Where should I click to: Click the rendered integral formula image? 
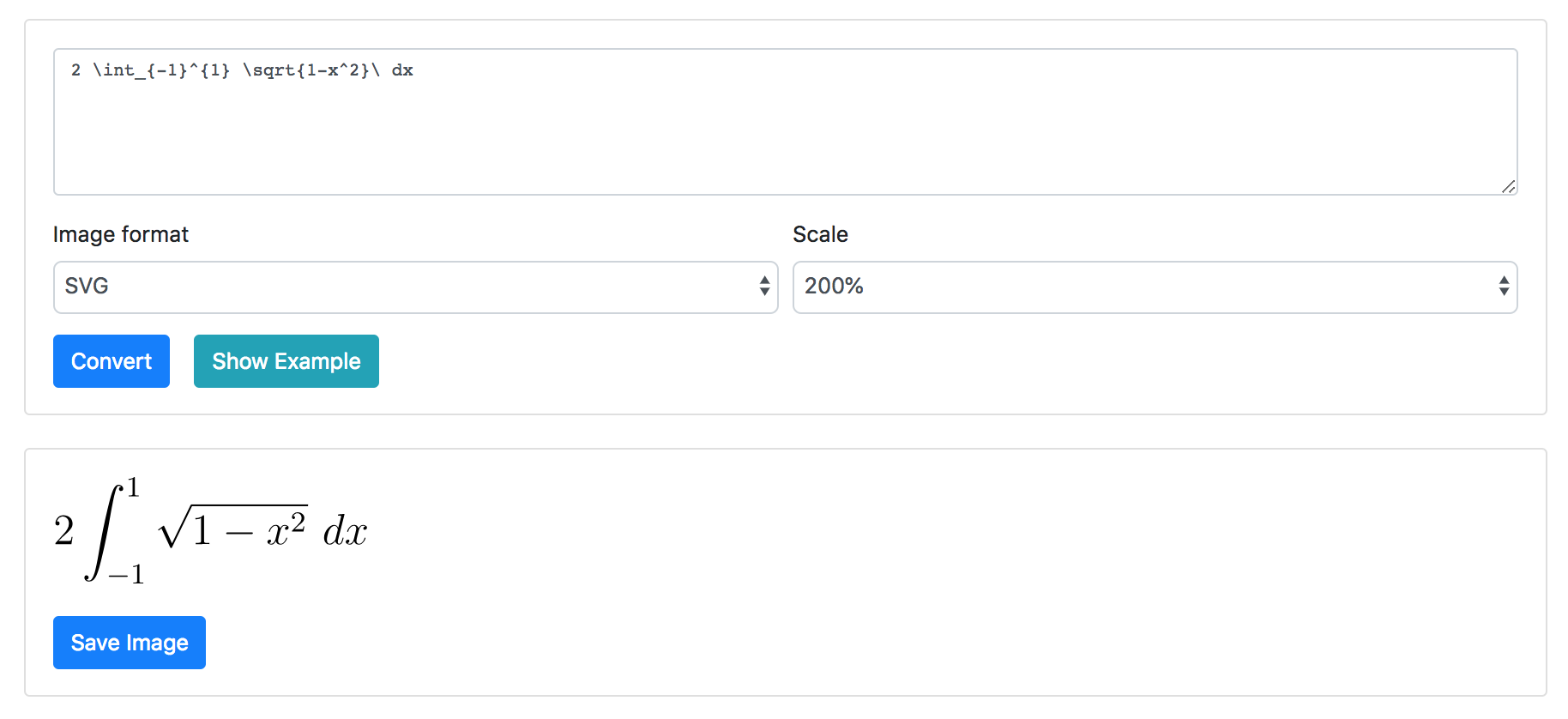click(210, 531)
